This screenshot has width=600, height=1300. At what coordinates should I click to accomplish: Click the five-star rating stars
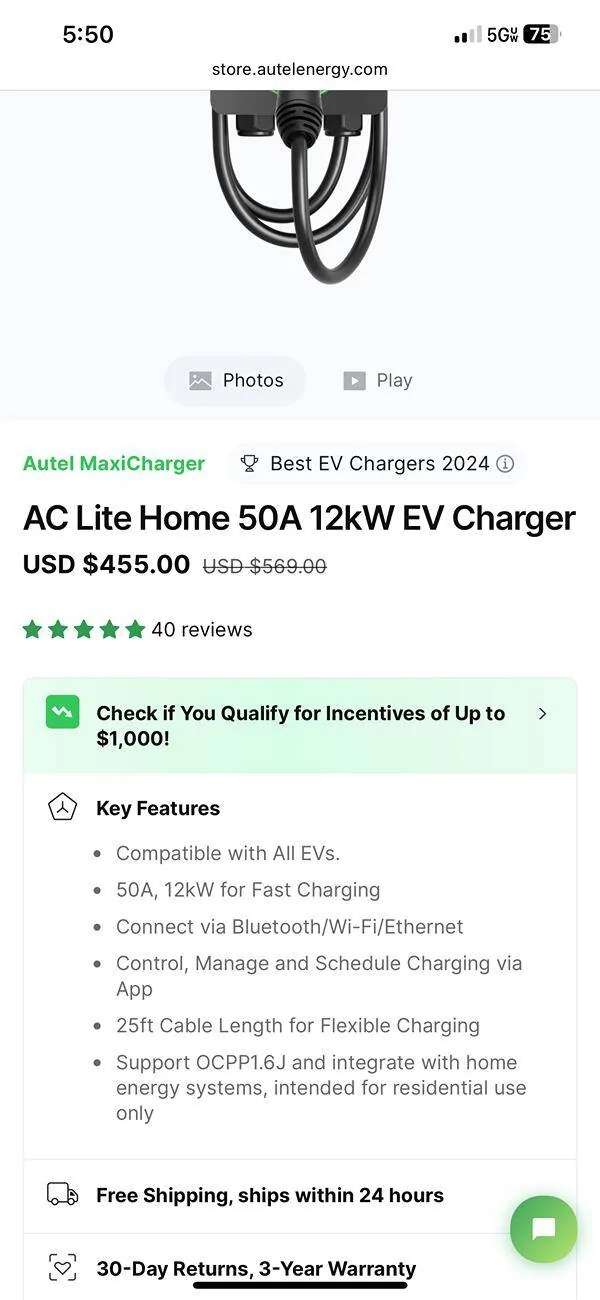coord(84,630)
